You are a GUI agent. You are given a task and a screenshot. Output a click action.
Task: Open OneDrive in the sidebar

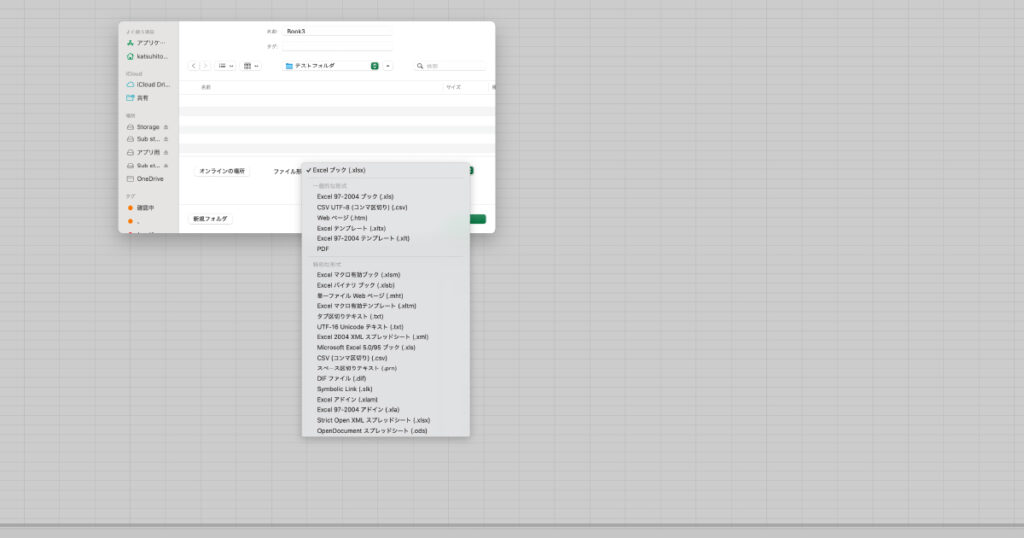point(146,179)
